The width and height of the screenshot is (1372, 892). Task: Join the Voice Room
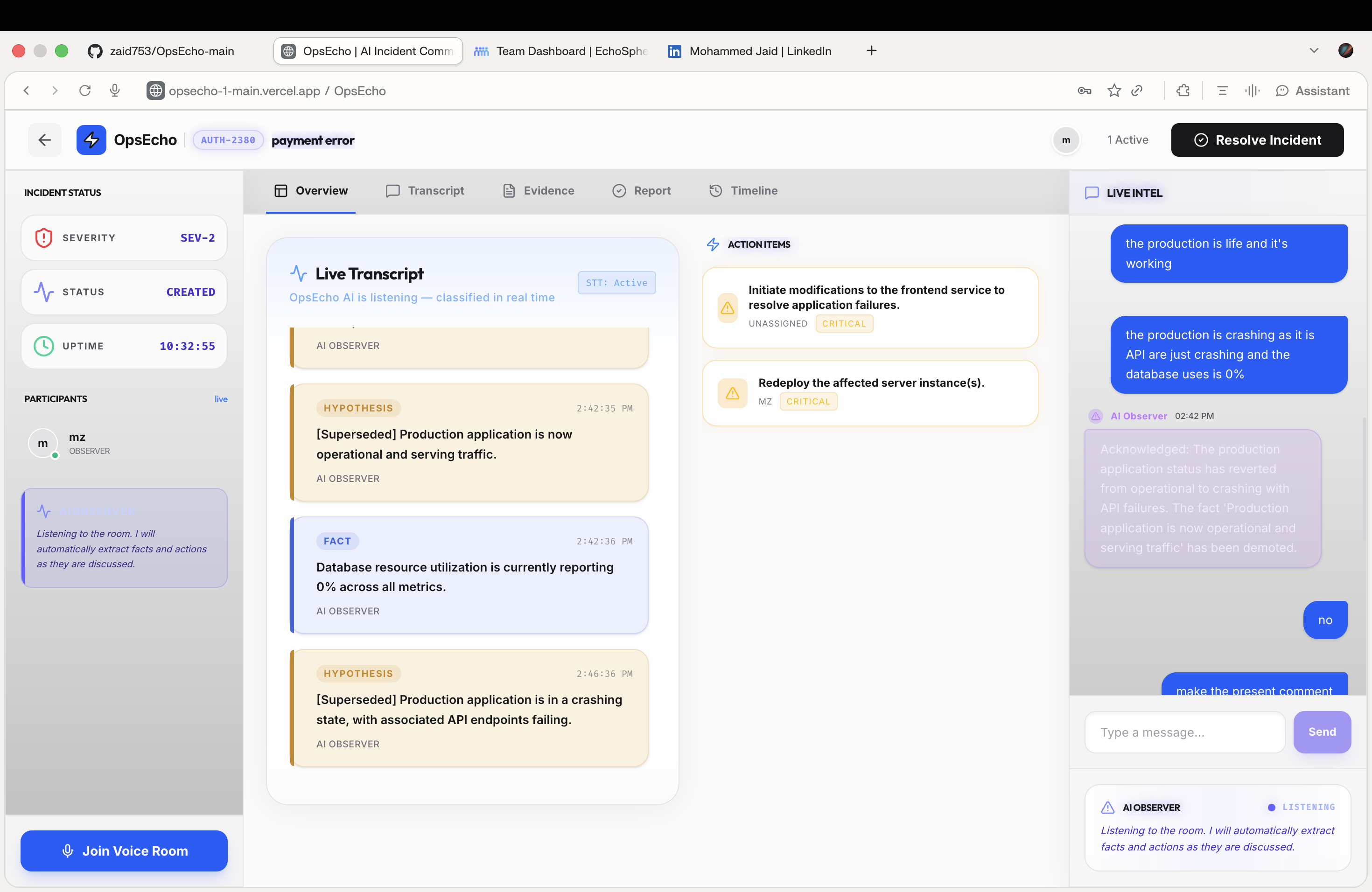click(x=124, y=850)
